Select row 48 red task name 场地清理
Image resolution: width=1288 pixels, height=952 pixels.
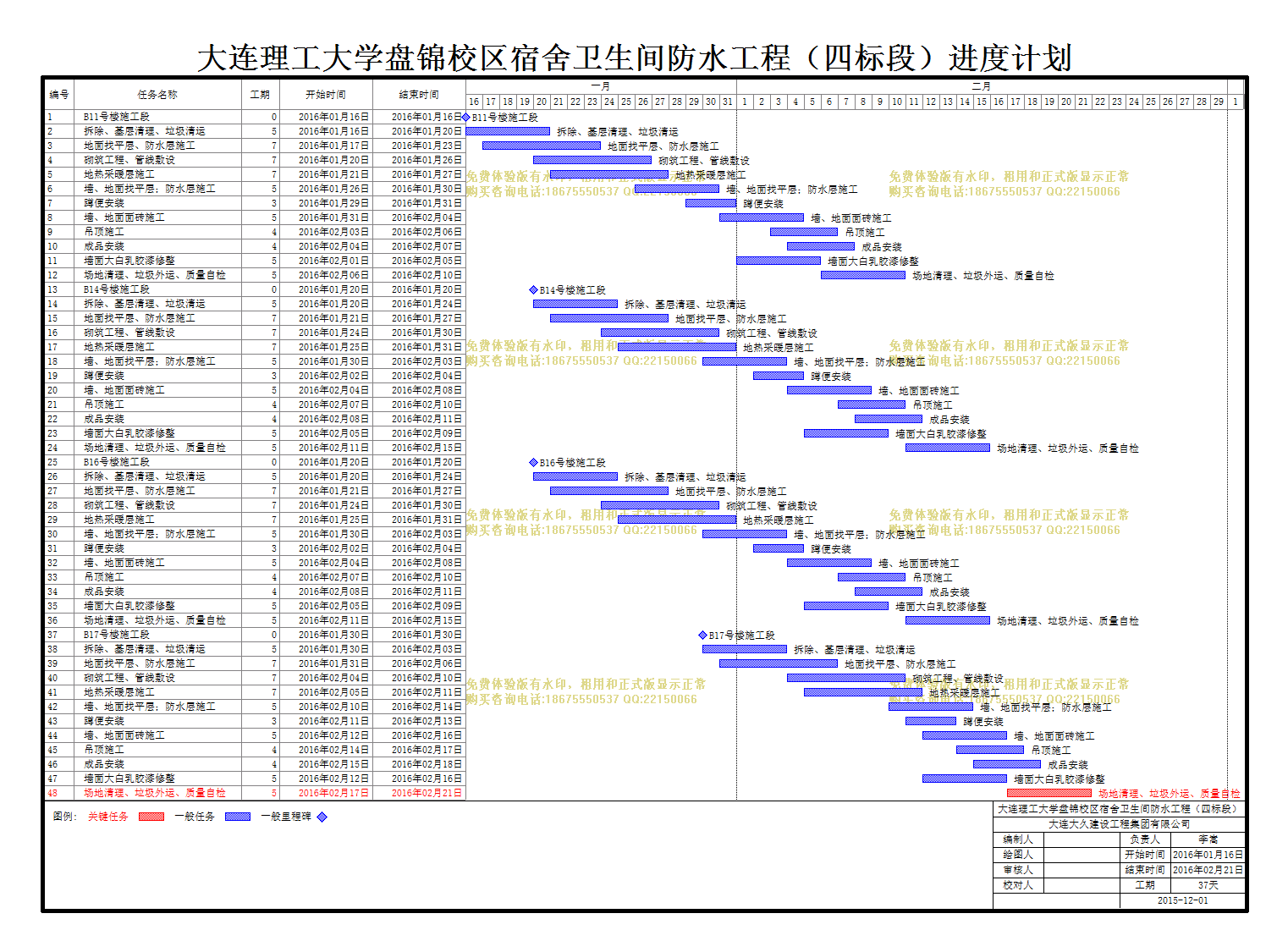[x=155, y=793]
